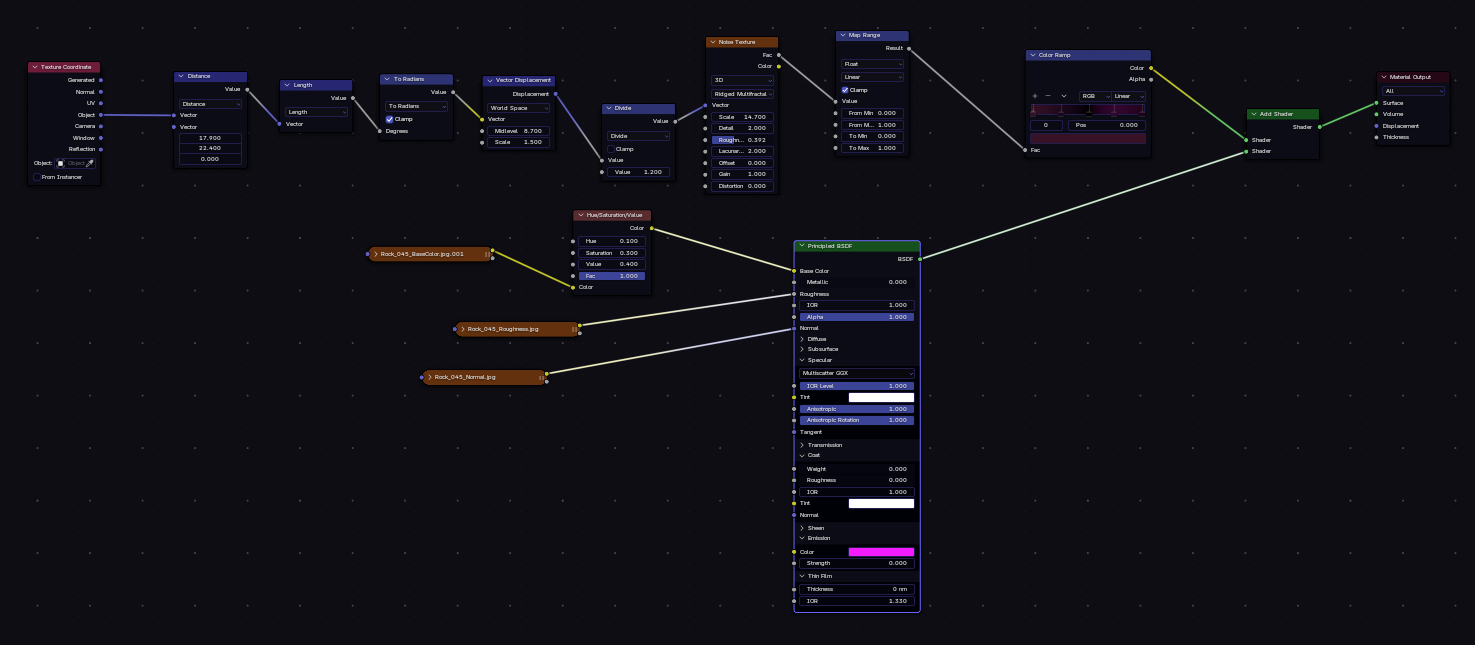This screenshot has height=645, width=1475.
Task: Disable Clamp on To Radians node
Action: point(390,119)
